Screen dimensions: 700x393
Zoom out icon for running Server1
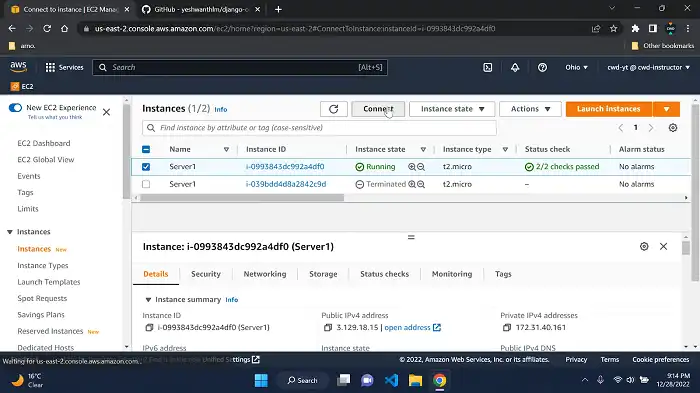click(x=421, y=167)
